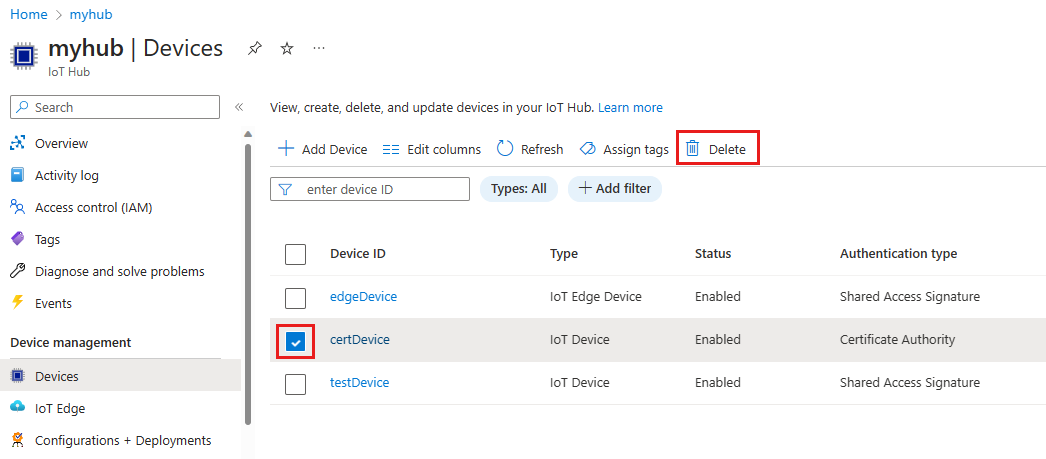1046x459 pixels.
Task: Click the Delete trash can icon
Action: pyautogui.click(x=692, y=149)
